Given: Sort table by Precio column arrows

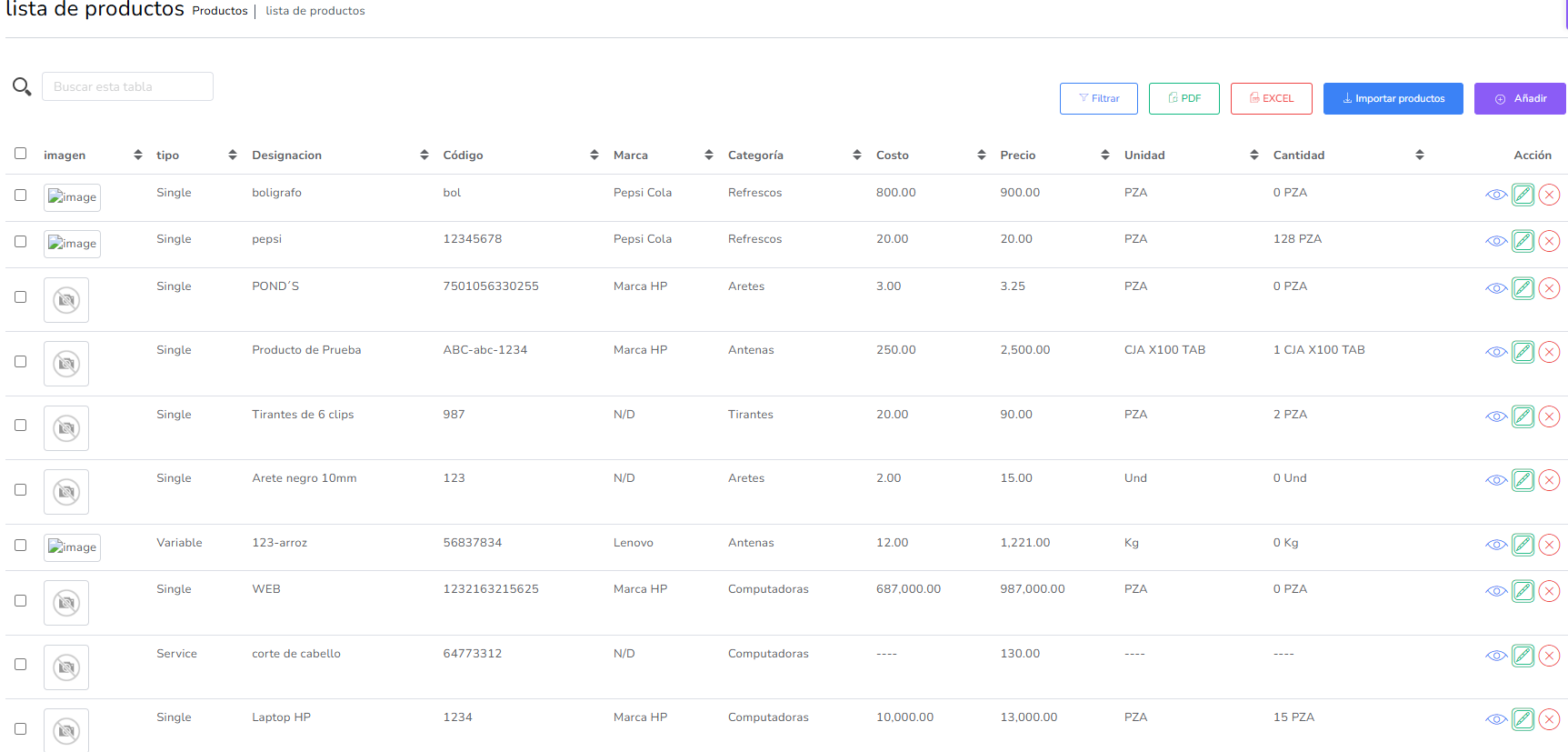Looking at the screenshot, I should [x=1104, y=155].
